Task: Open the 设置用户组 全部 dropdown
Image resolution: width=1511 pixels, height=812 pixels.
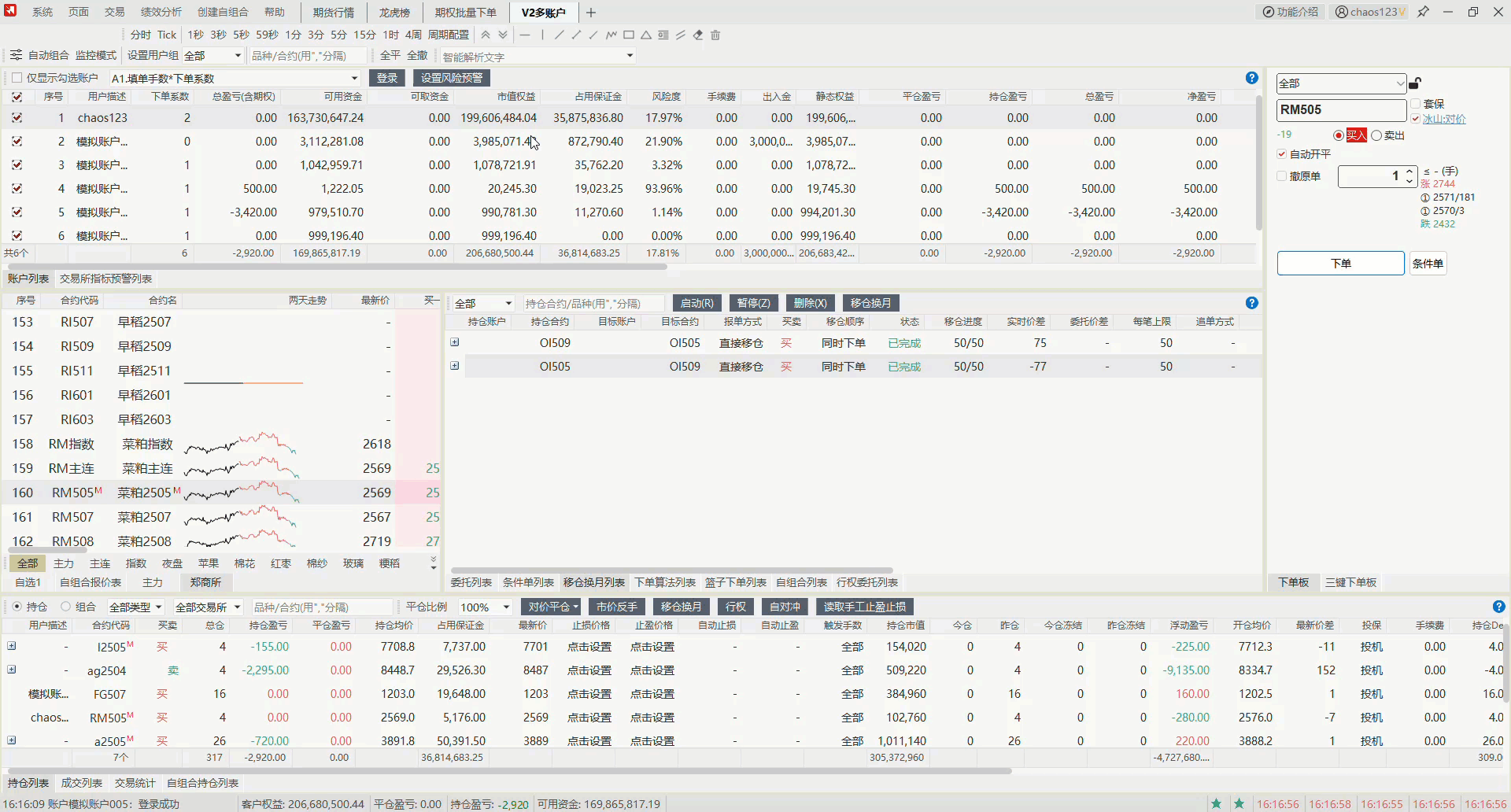Action: coord(212,56)
